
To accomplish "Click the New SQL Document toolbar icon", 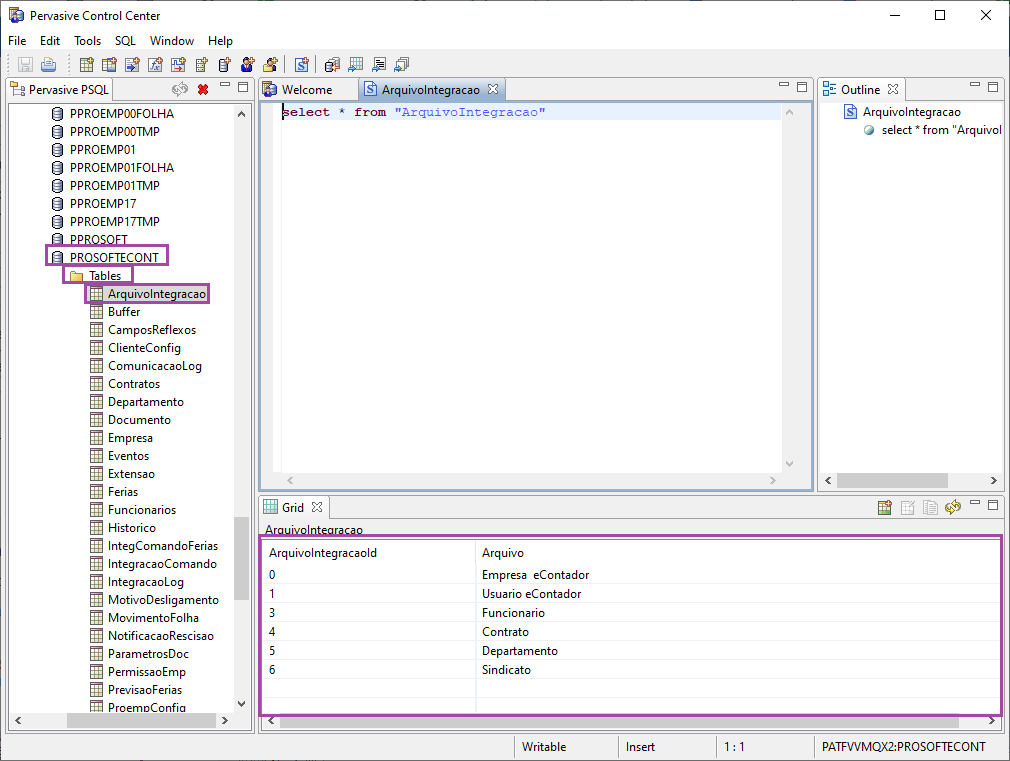I will click(x=301, y=65).
